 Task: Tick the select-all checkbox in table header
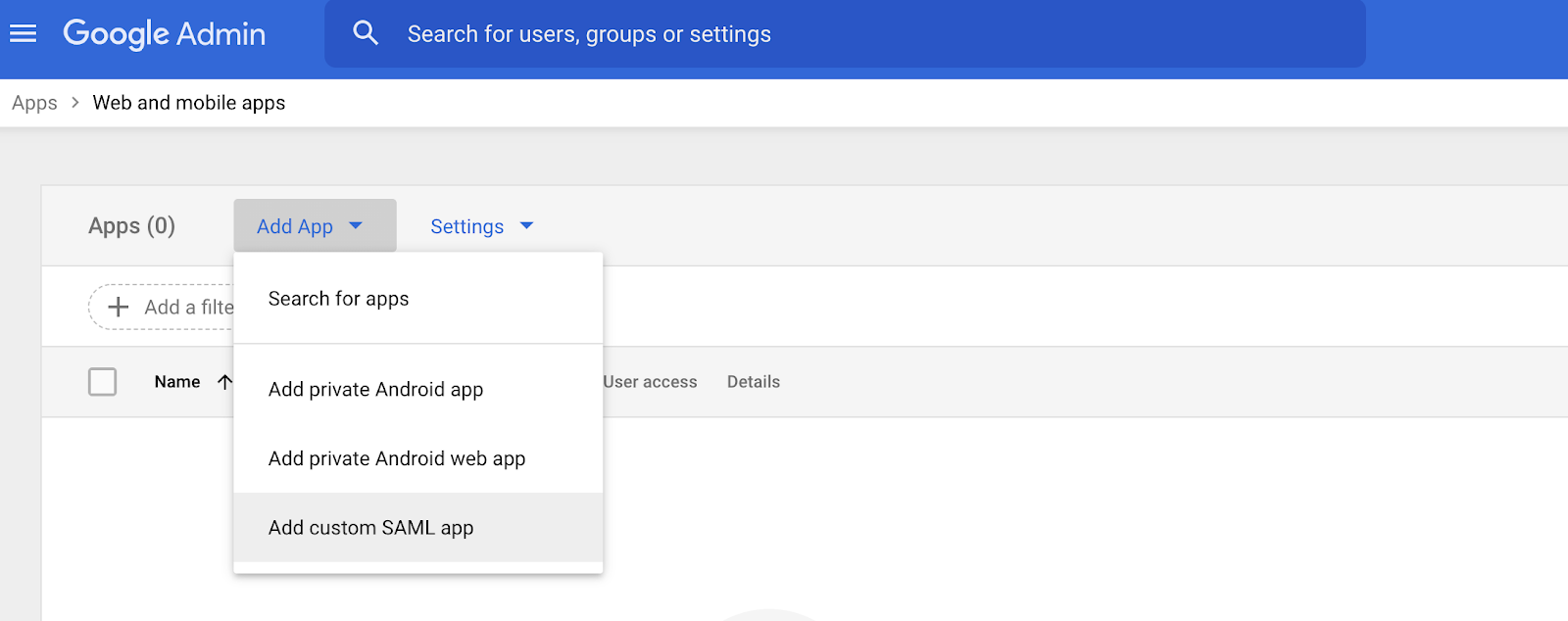click(x=102, y=382)
